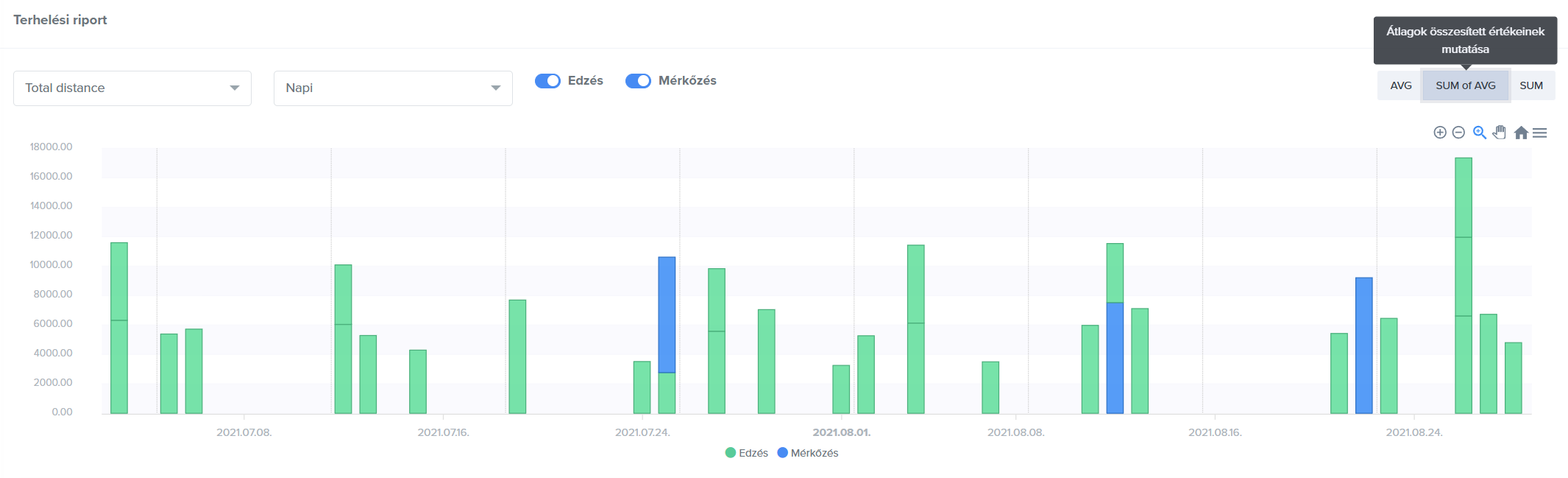This screenshot has height=478, width=1568.
Task: Open the chart hamburger menu
Action: (x=1539, y=133)
